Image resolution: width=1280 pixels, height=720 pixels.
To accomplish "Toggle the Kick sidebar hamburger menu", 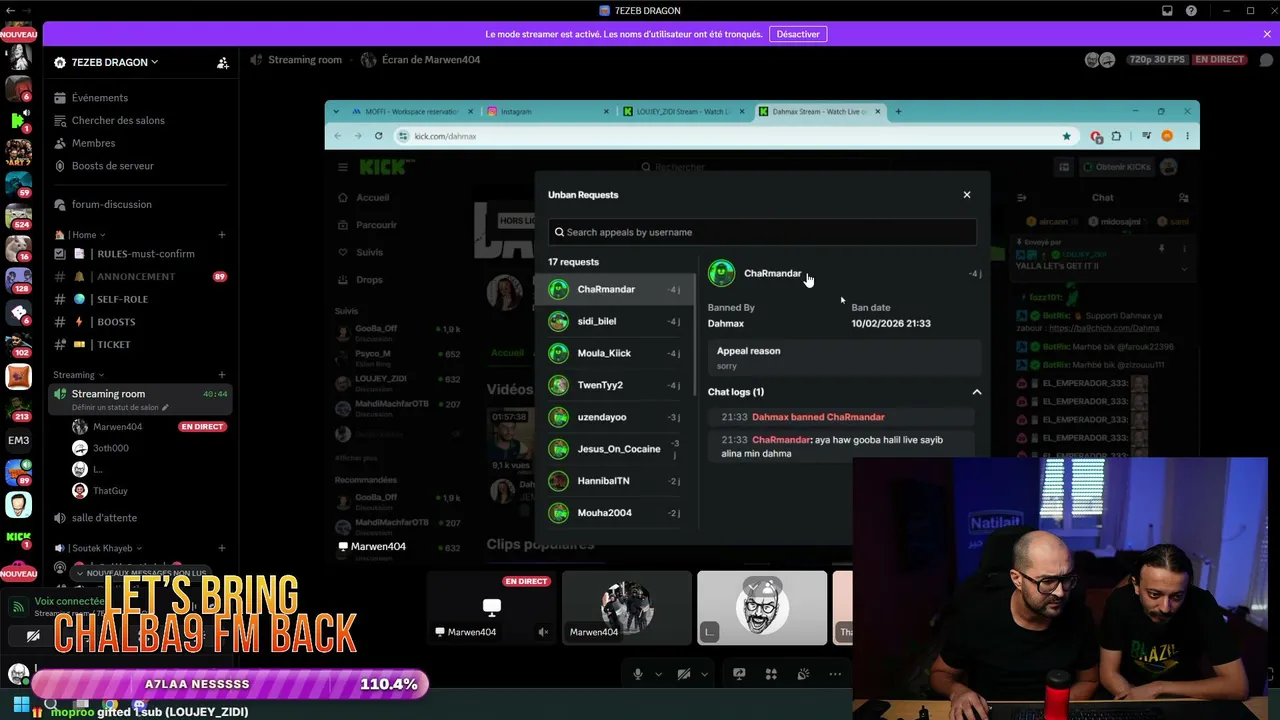I will point(342,167).
